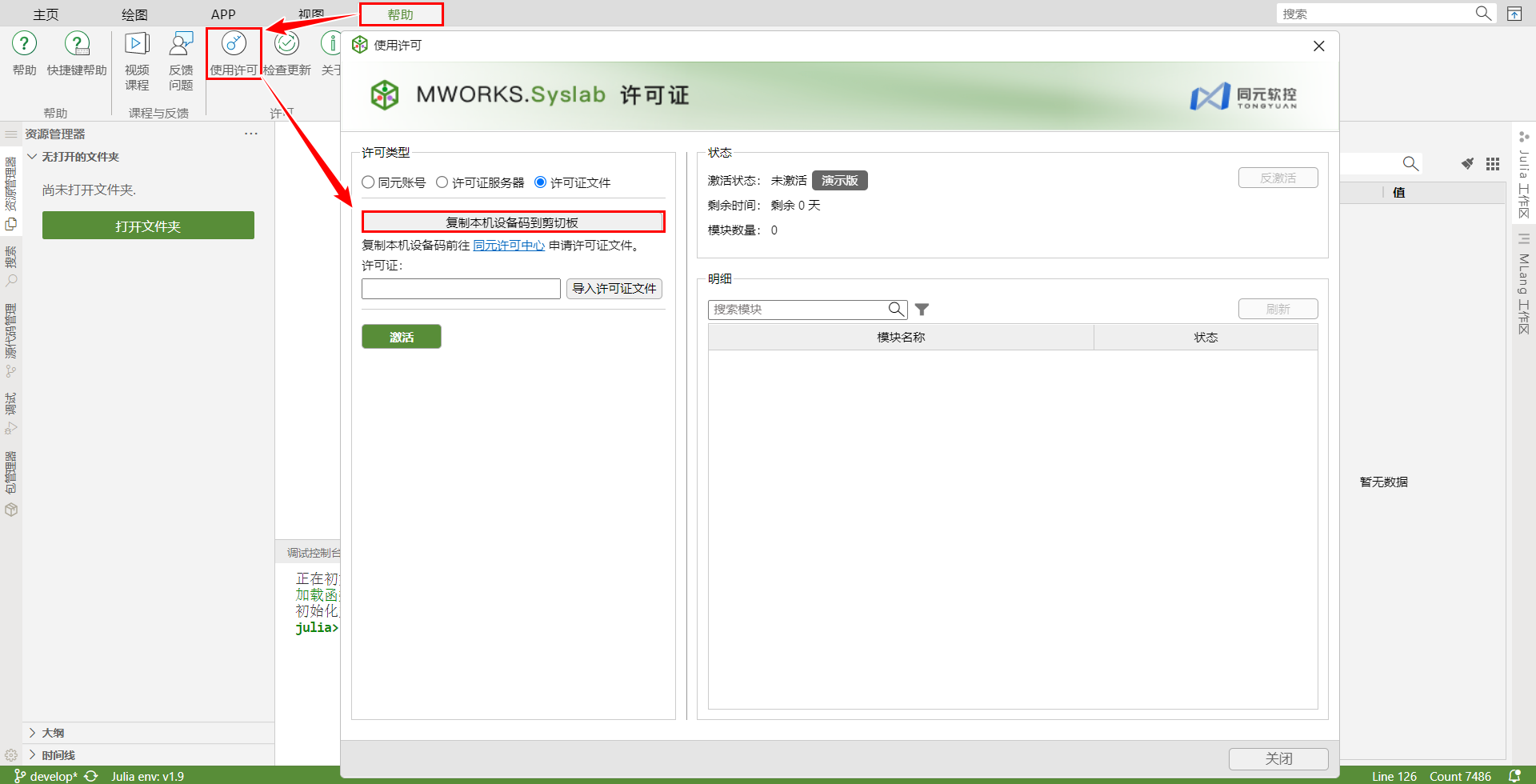Collapse the 无打开的文件夹 section

point(32,157)
